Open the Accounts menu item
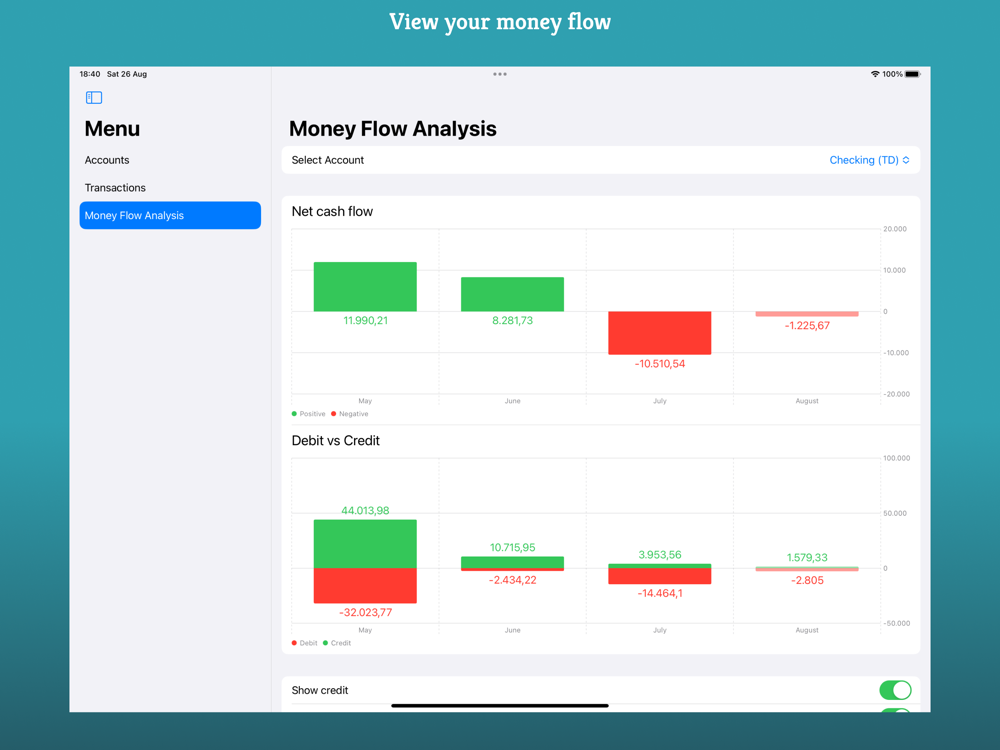 pos(107,160)
